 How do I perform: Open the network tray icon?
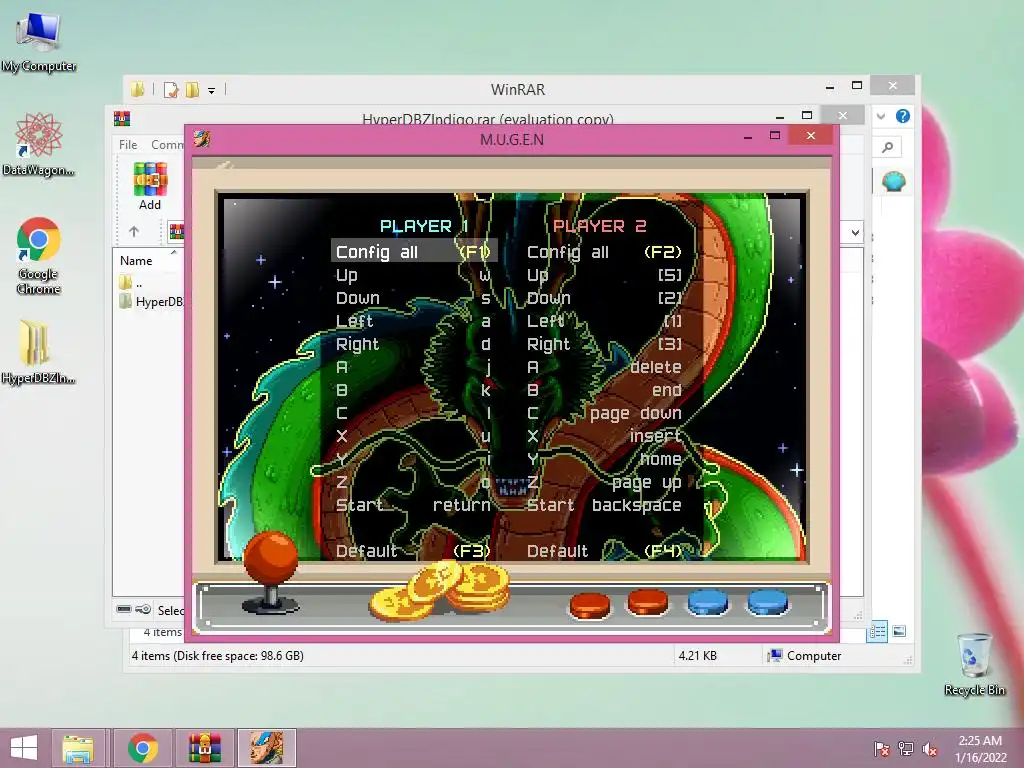pyautogui.click(x=906, y=749)
